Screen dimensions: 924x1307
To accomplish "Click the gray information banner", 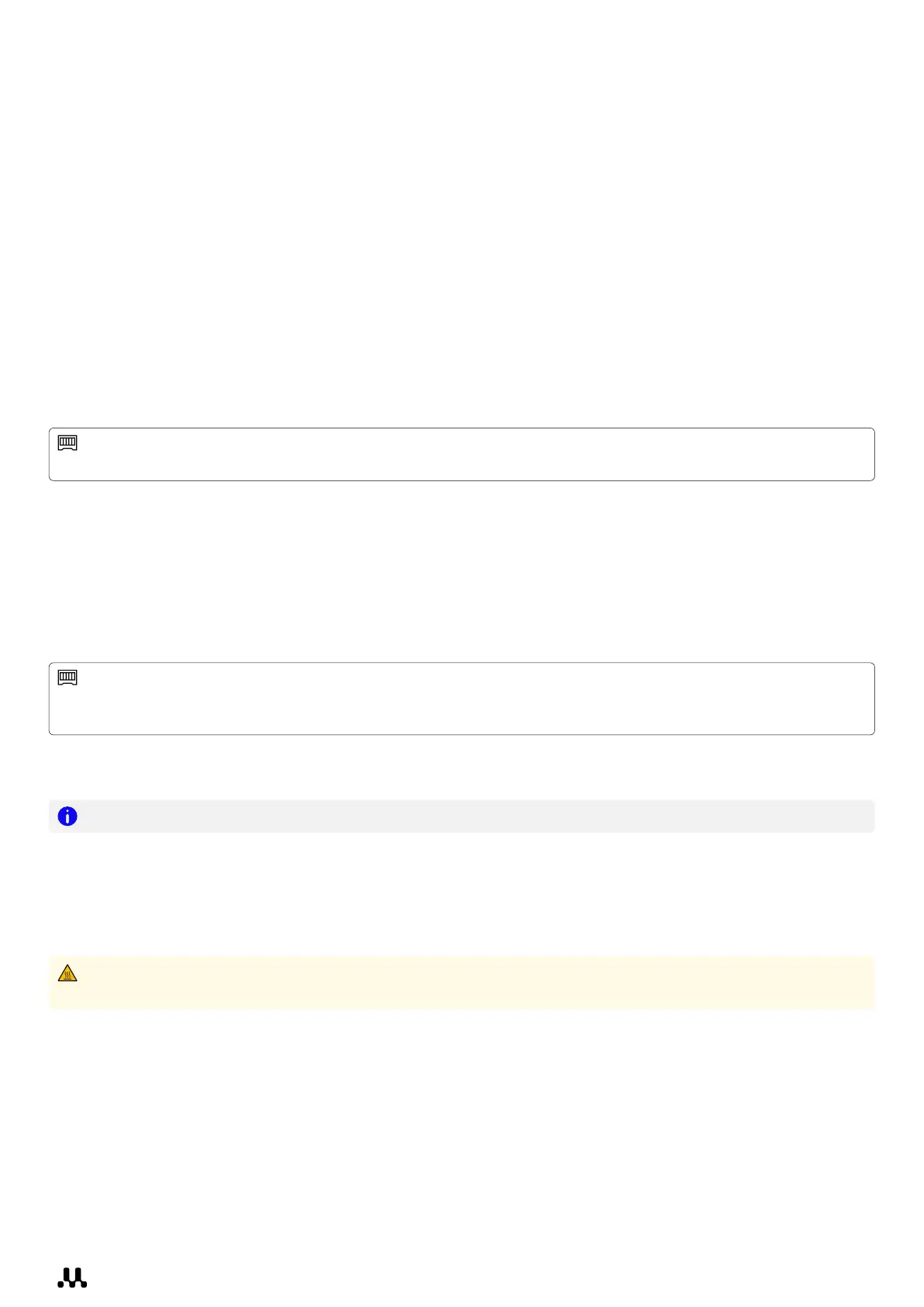I will [x=462, y=816].
